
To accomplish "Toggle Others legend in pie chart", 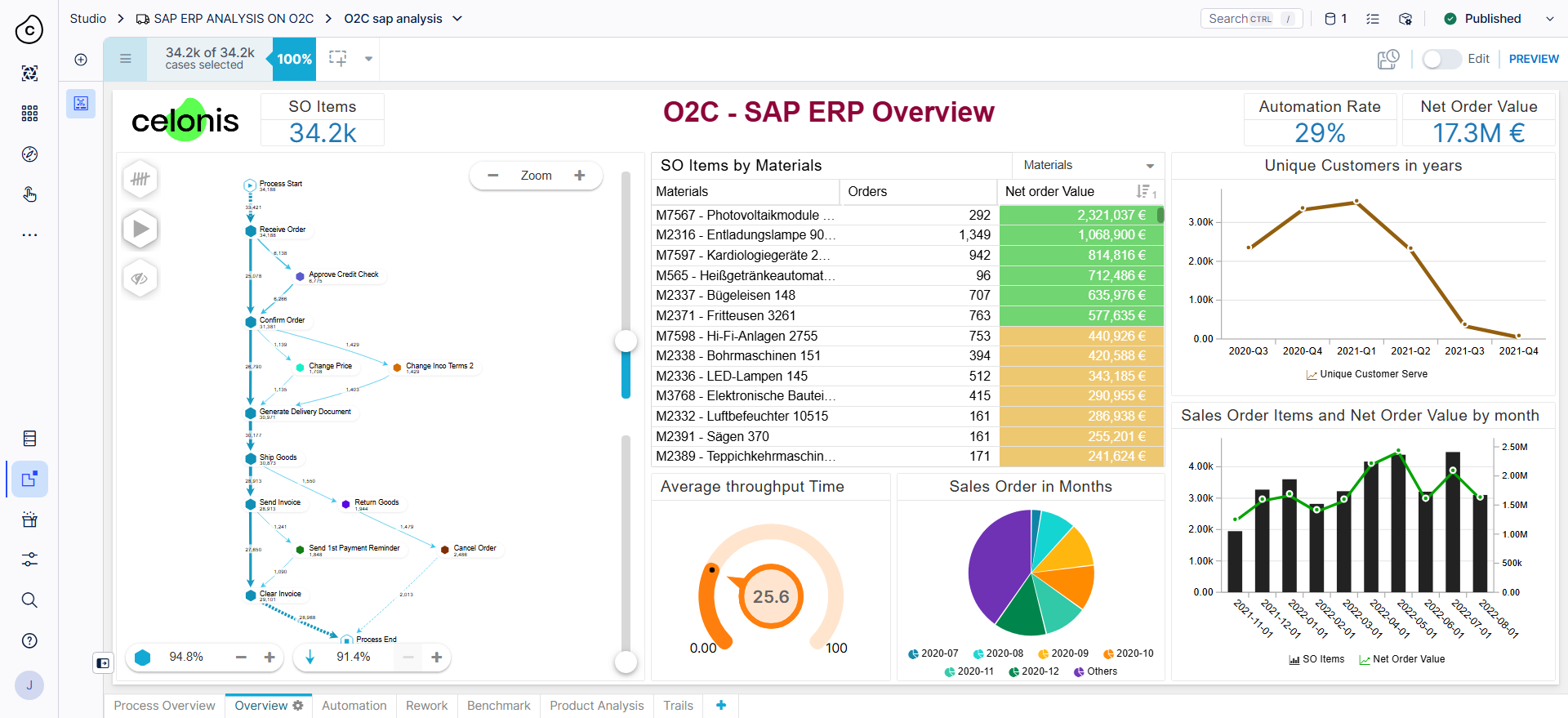I will (x=1095, y=671).
